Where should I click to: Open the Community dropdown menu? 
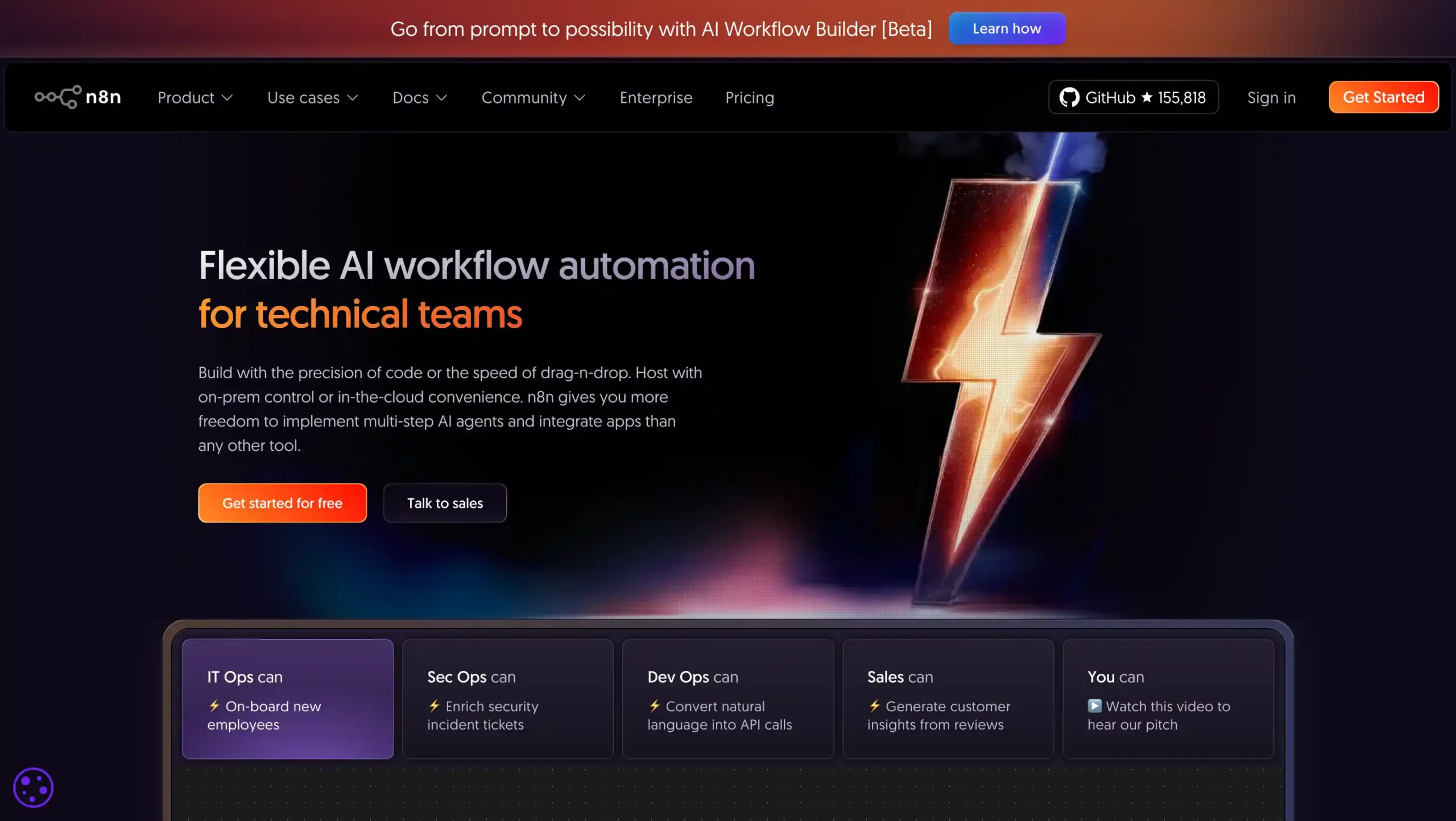click(532, 97)
